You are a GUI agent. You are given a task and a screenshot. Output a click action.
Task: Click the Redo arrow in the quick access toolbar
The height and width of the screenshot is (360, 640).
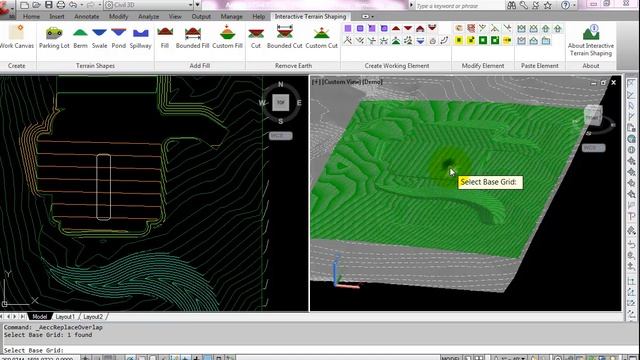click(x=90, y=5)
